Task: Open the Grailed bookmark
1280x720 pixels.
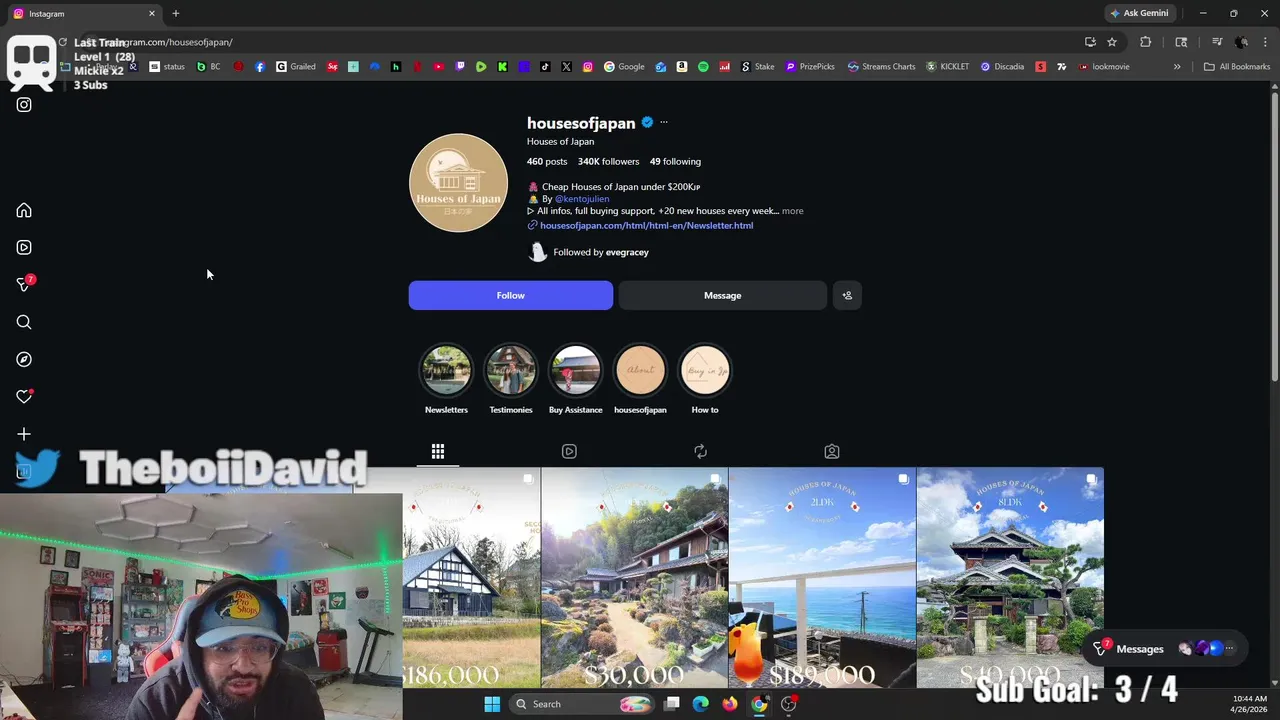Action: (296, 67)
